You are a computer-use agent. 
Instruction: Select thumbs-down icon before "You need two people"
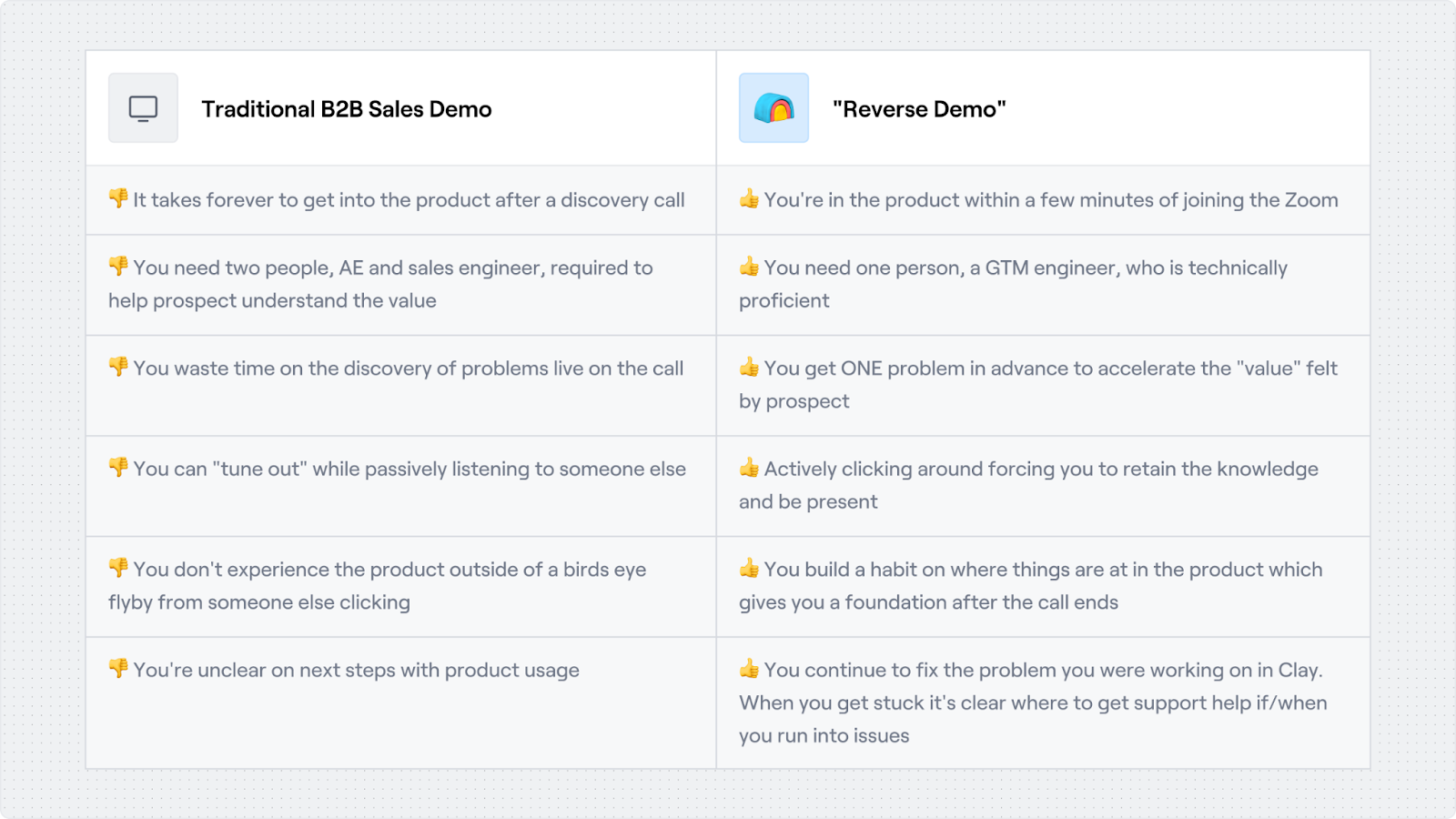click(118, 267)
